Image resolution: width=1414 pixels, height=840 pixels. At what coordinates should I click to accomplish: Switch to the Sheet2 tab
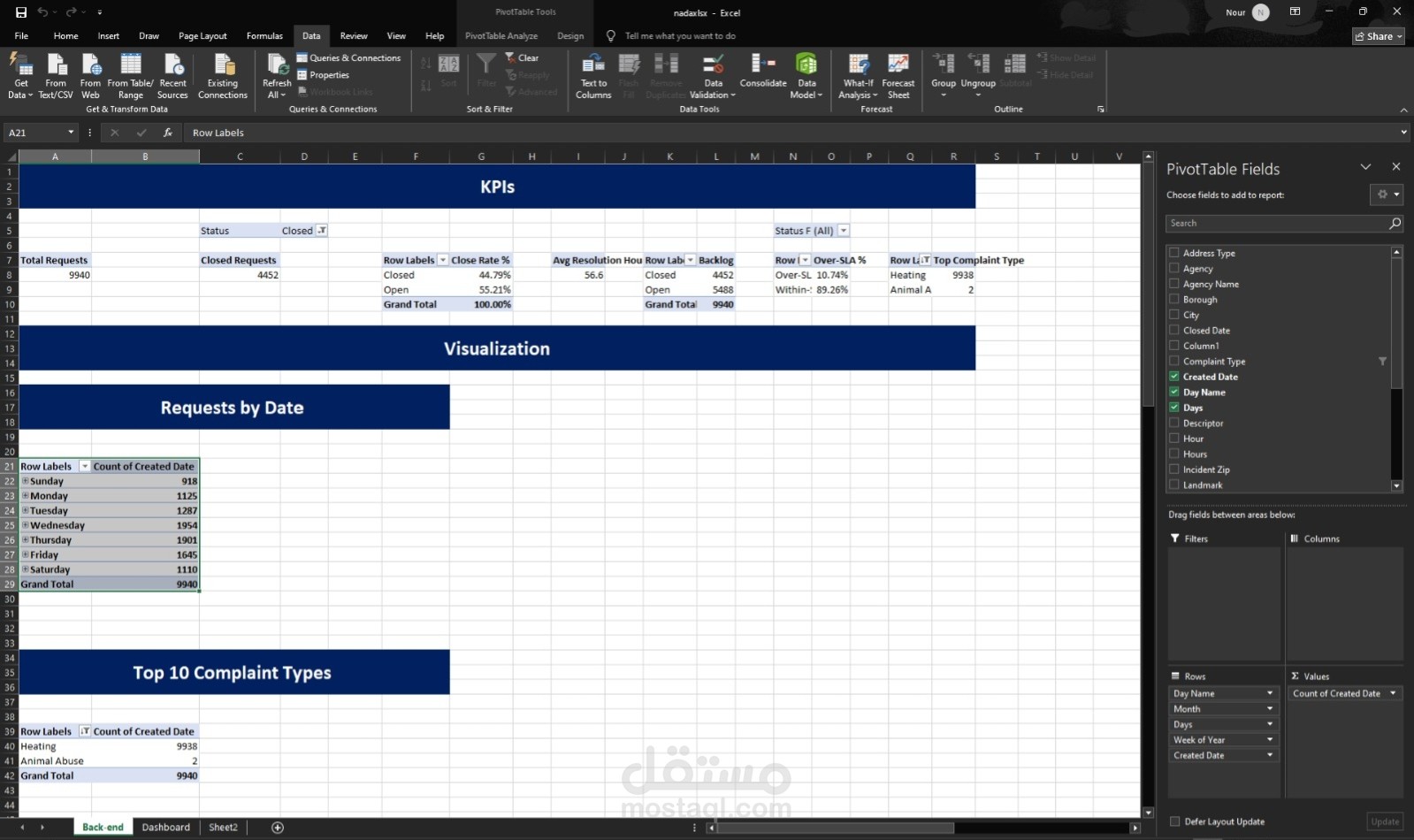223,828
